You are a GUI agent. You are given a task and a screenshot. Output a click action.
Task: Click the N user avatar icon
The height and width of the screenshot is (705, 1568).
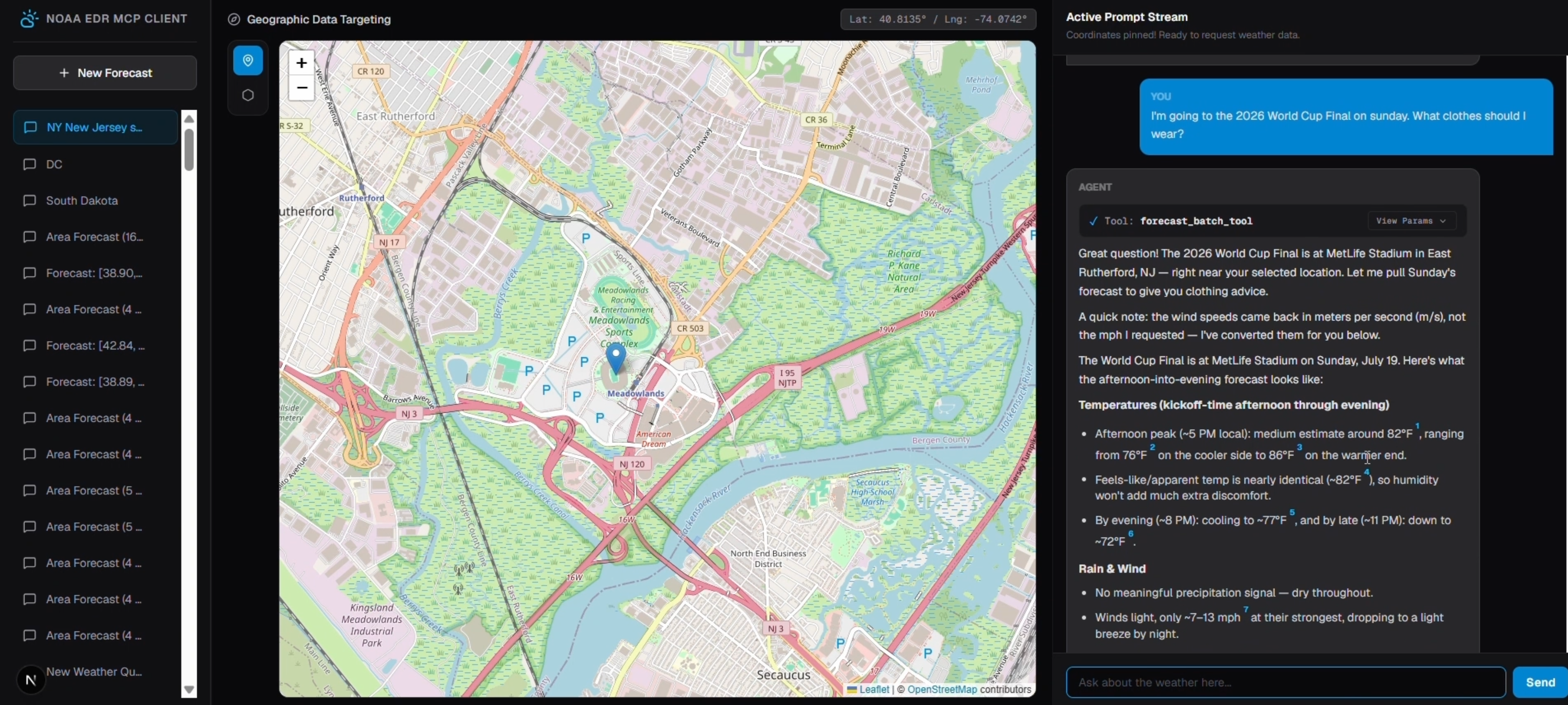point(31,680)
